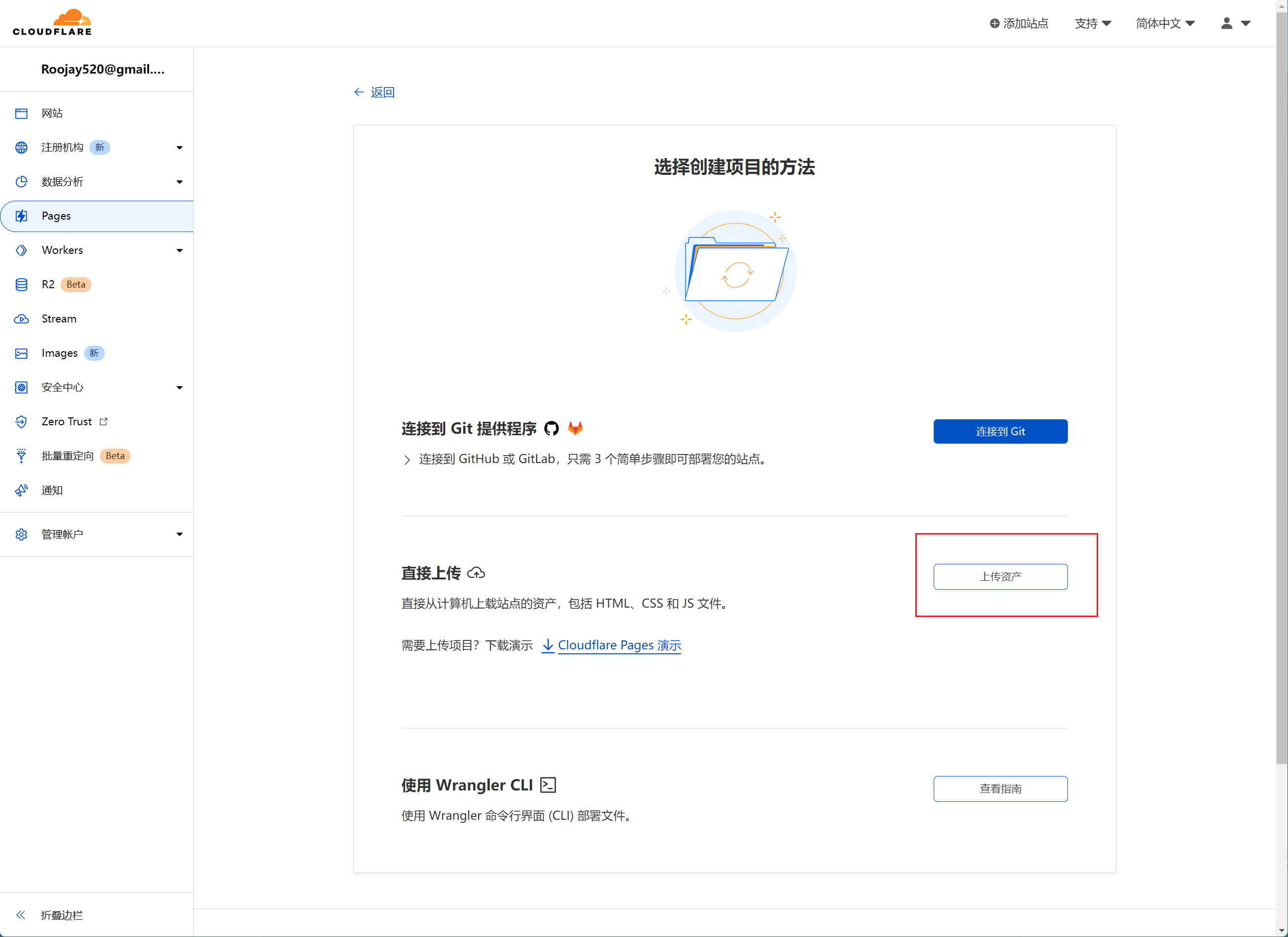
Task: Open the 简体中文 language dropdown
Action: pos(1165,23)
